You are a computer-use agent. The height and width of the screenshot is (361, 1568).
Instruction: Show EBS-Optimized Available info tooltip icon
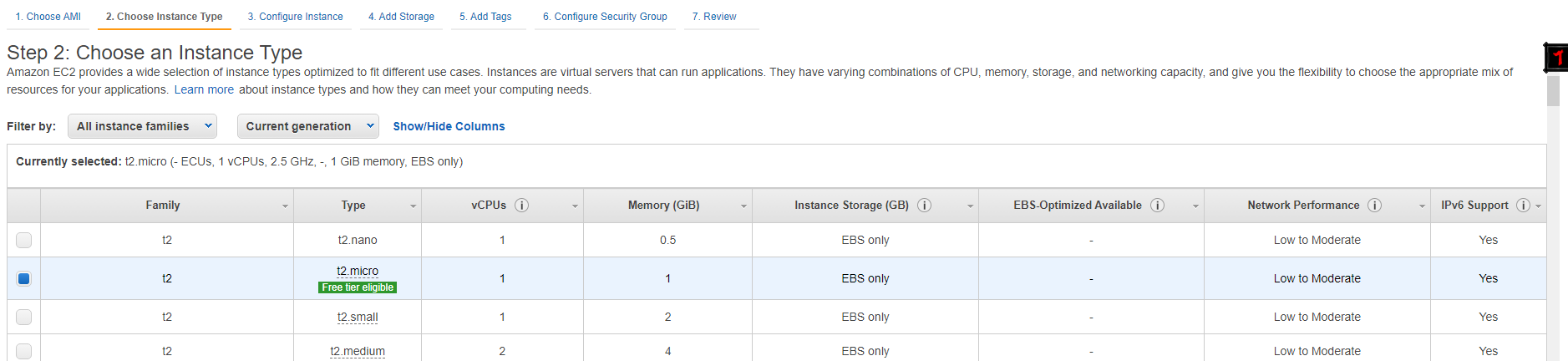click(1158, 206)
